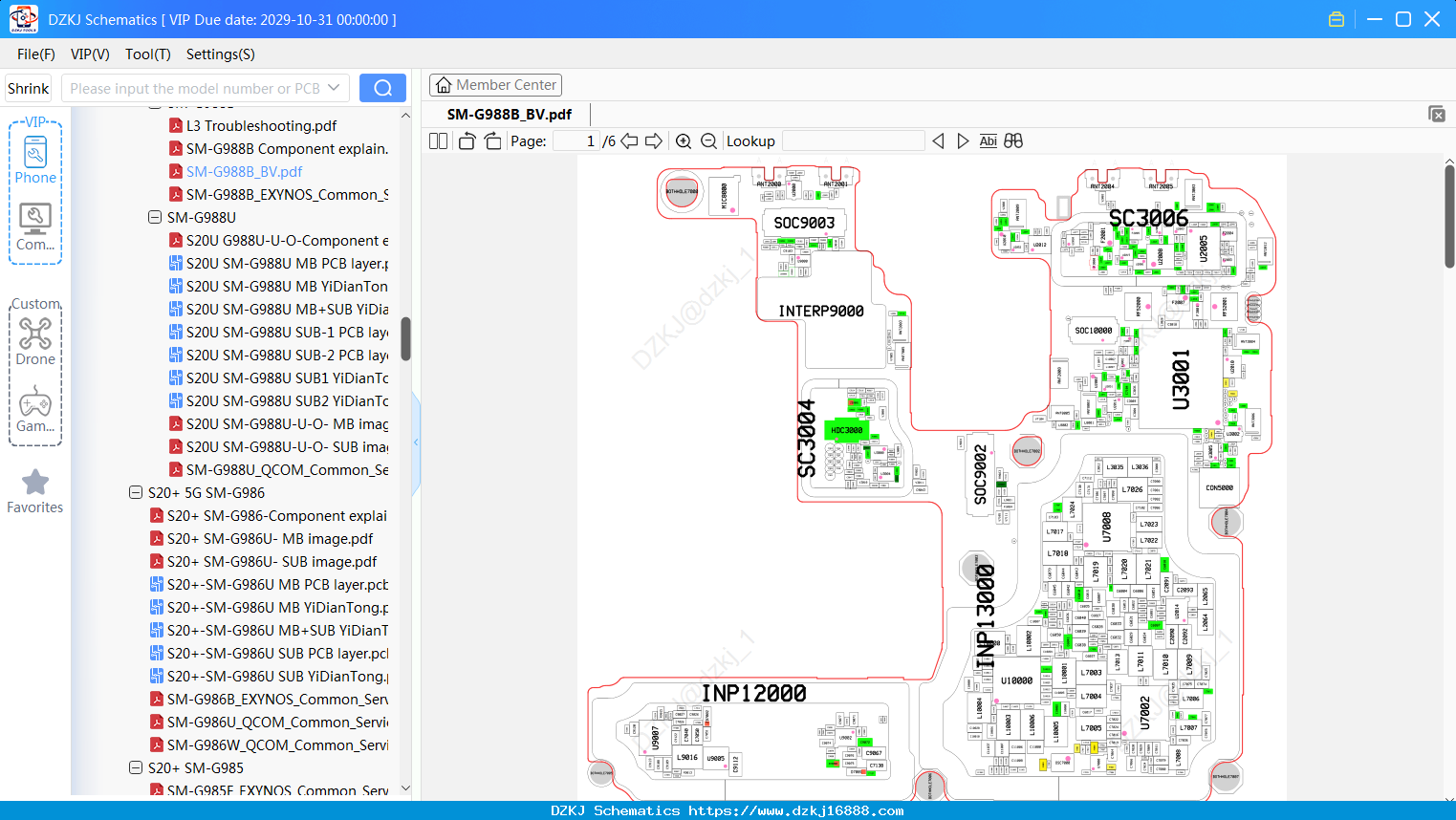Zoom in on the schematic

pyautogui.click(x=684, y=140)
